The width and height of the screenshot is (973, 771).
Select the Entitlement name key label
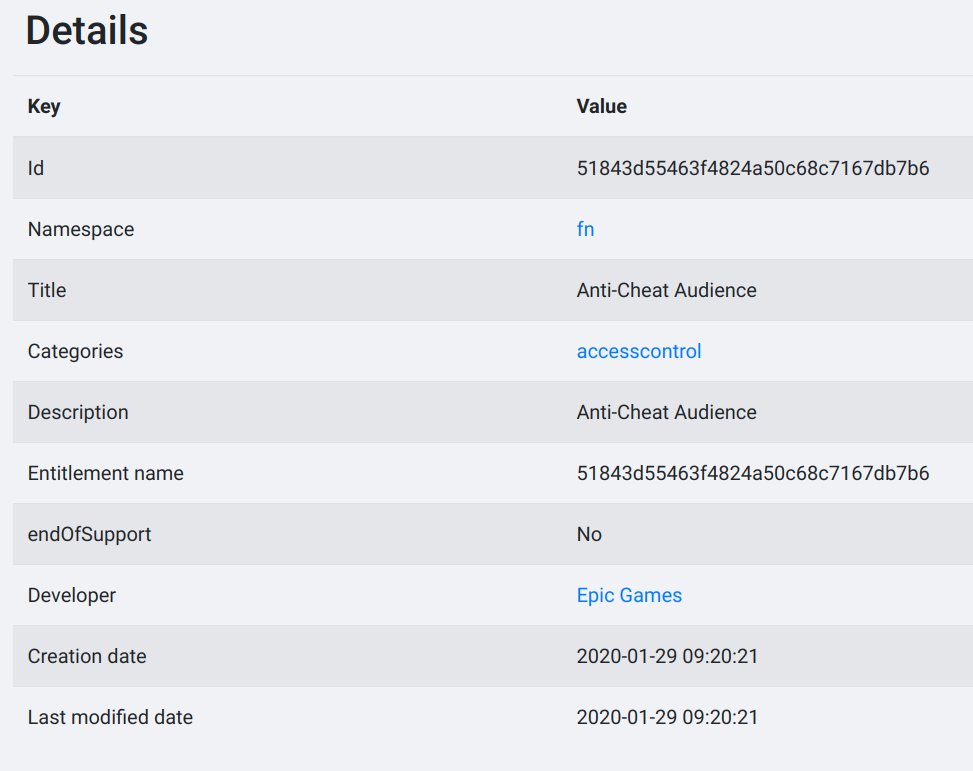(105, 473)
